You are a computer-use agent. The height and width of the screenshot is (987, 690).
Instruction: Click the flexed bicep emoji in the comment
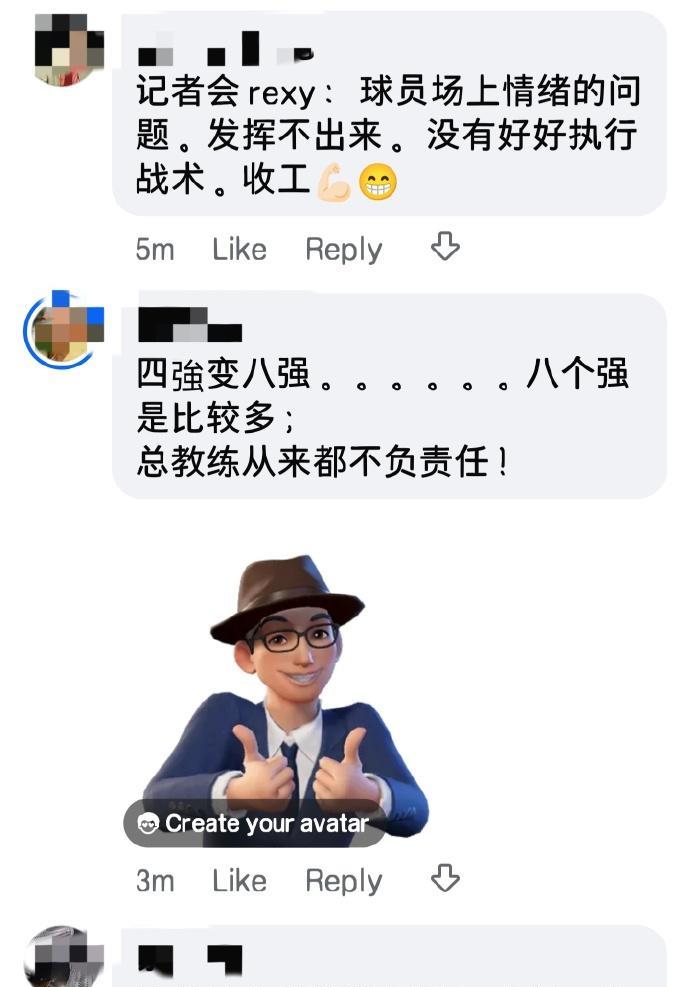(x=334, y=183)
